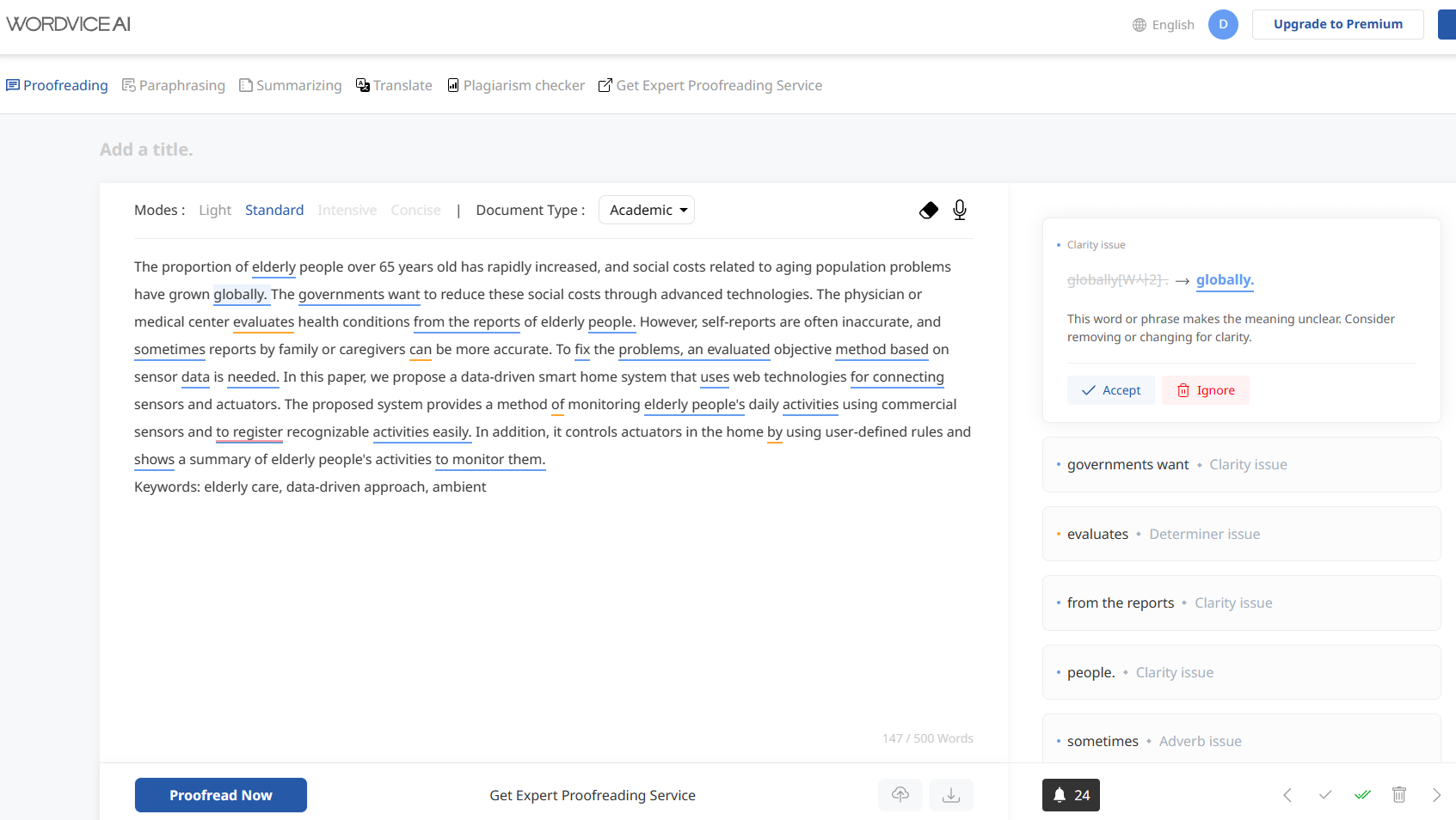Screen dimensions: 1456x820
Task: Open the Academic document type dropdown
Action: [646, 210]
